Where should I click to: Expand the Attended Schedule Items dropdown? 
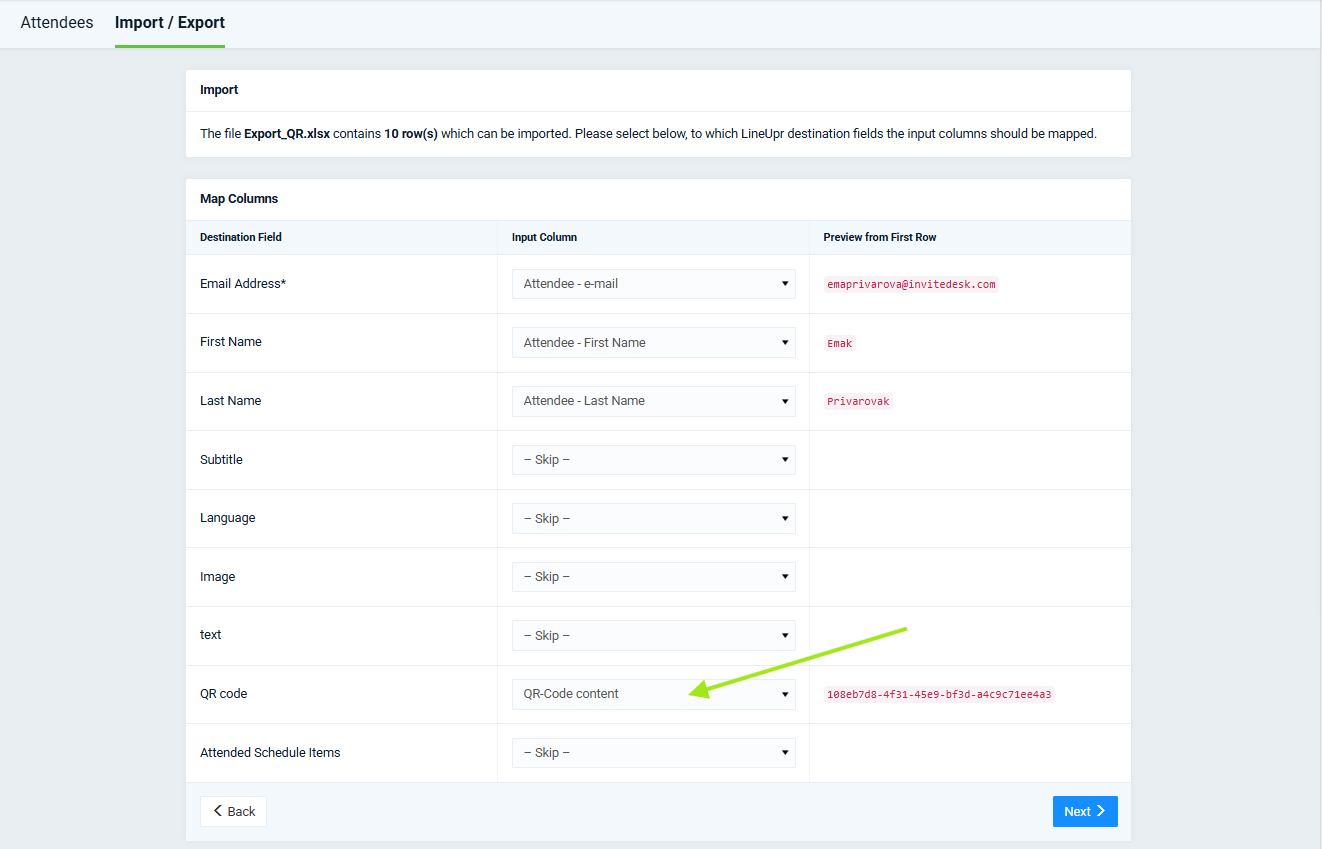point(654,753)
